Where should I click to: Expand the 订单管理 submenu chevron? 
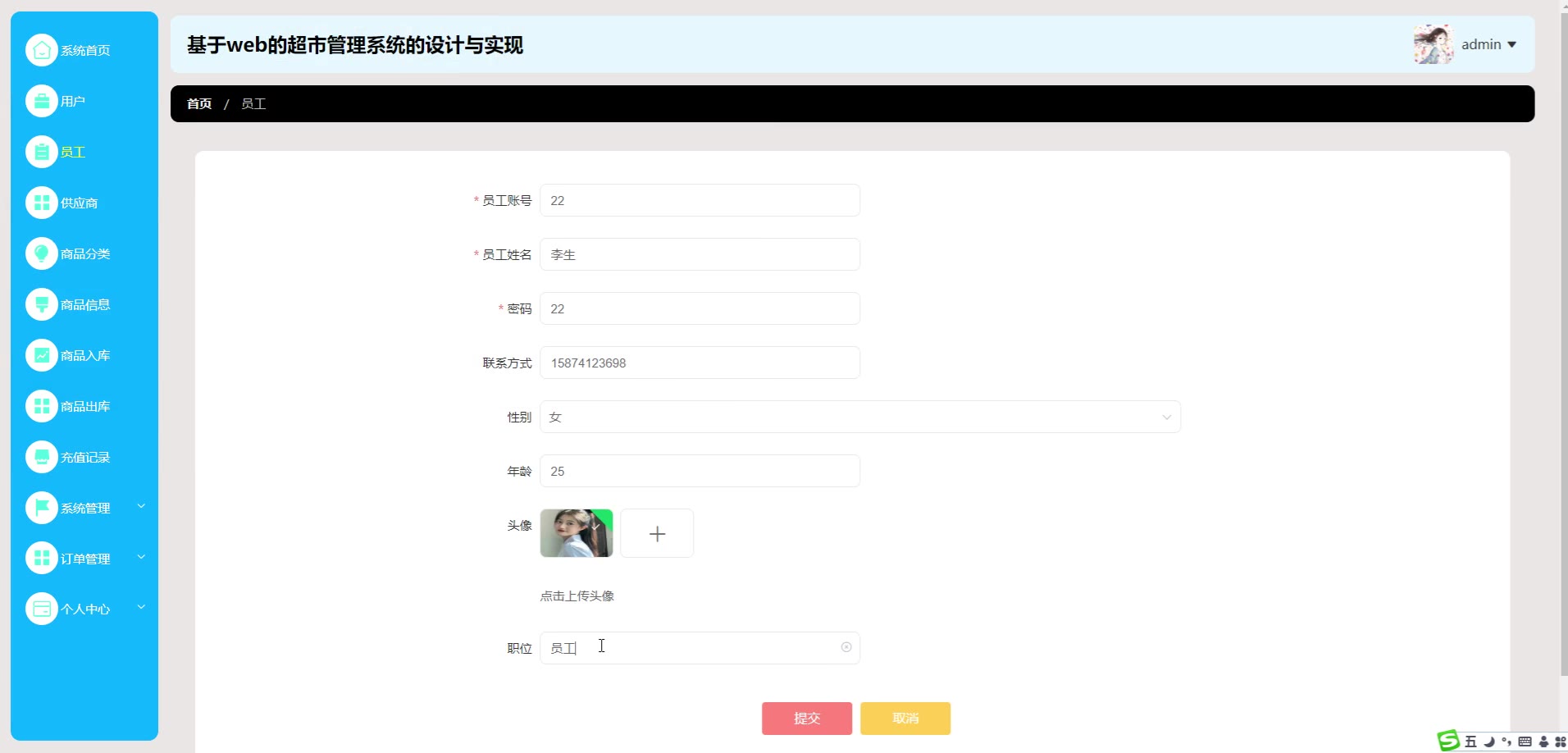tap(141, 557)
